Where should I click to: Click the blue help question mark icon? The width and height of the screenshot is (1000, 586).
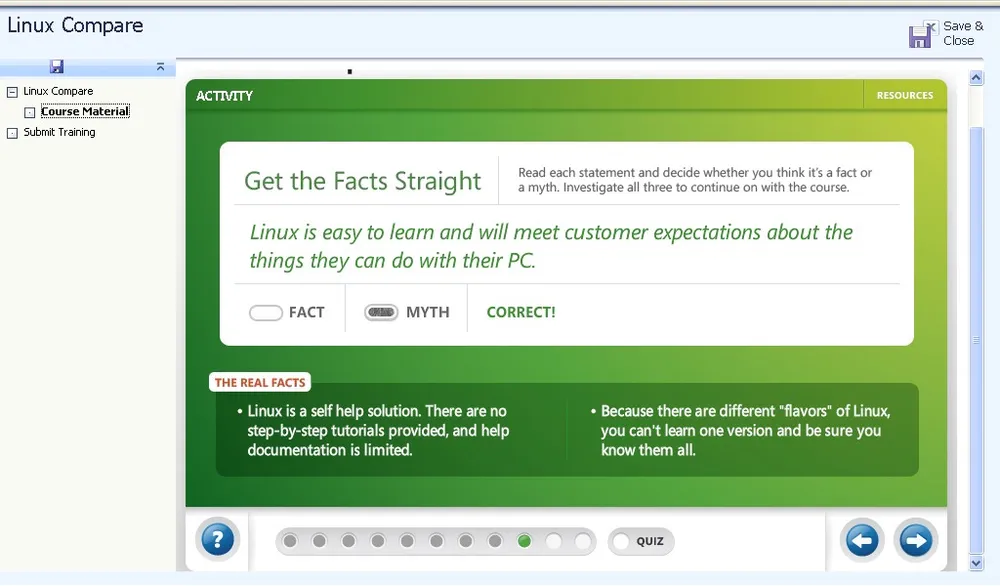click(217, 541)
